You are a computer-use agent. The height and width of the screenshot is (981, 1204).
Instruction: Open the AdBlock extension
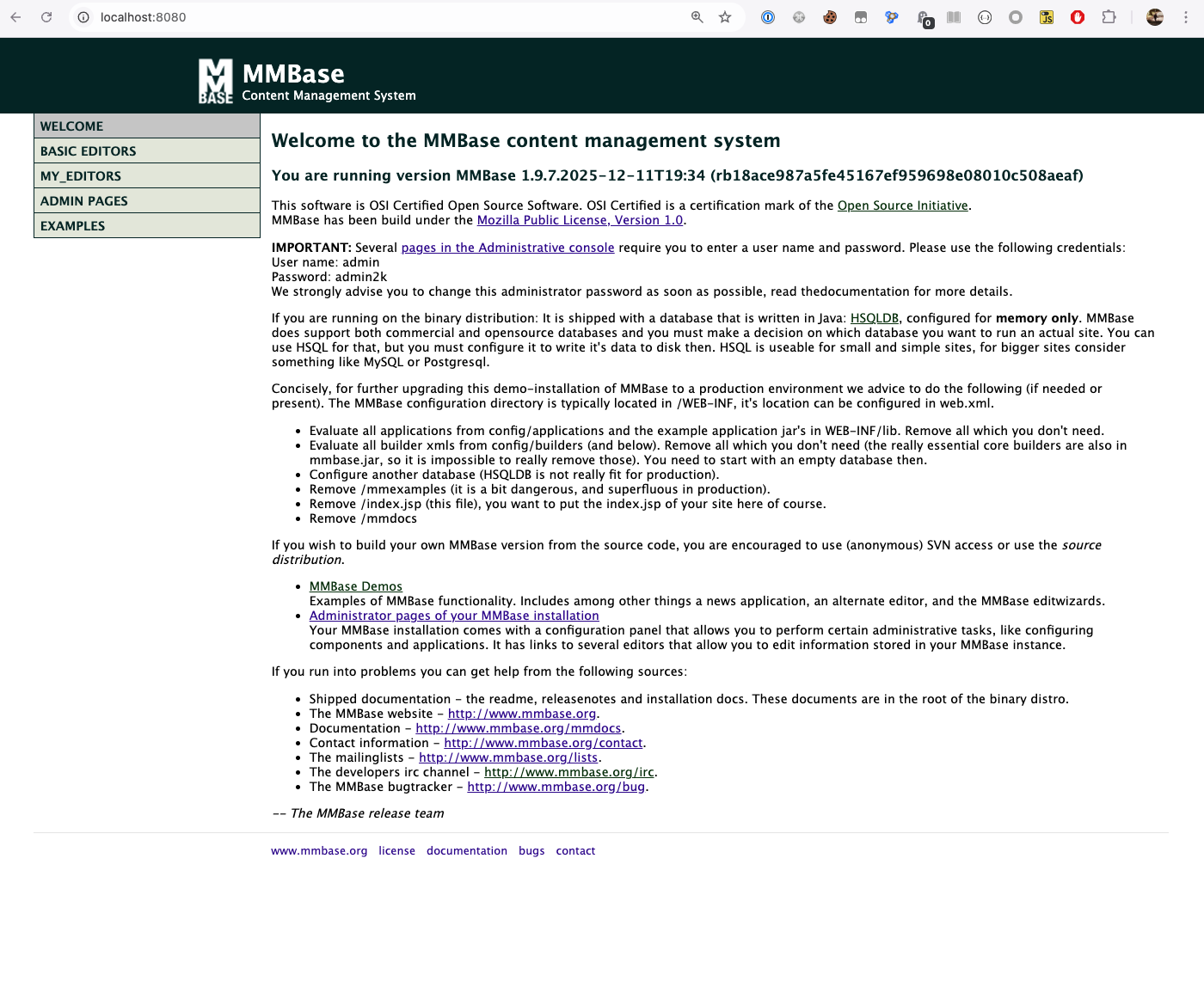[1077, 17]
